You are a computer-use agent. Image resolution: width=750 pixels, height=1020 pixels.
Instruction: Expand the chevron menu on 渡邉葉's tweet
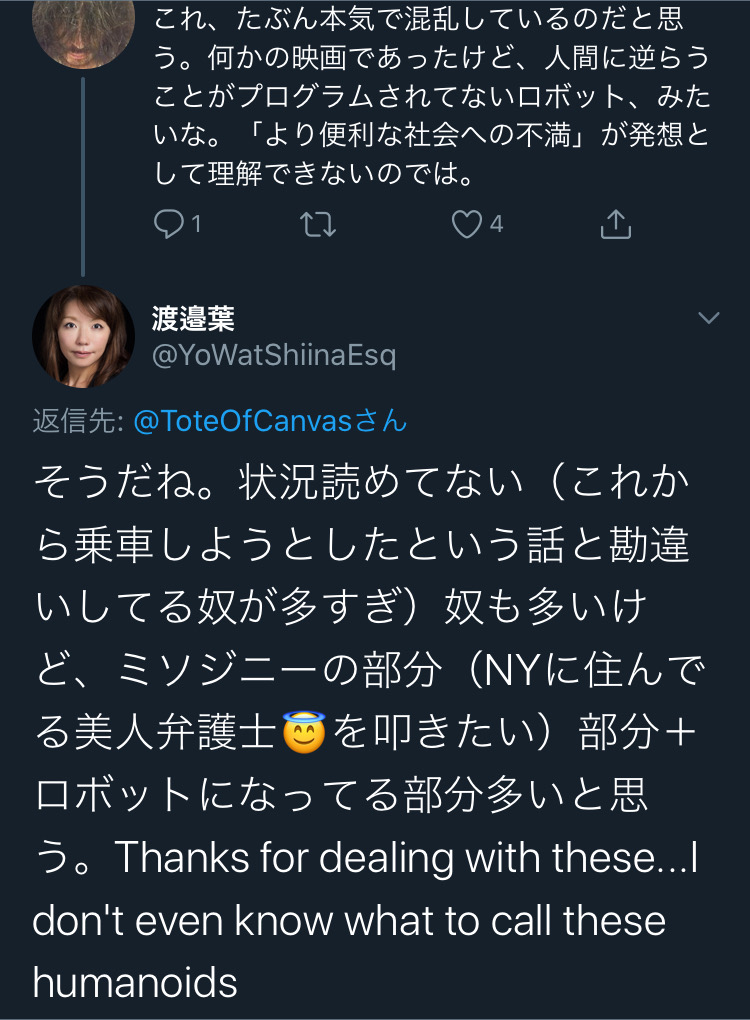point(708,318)
